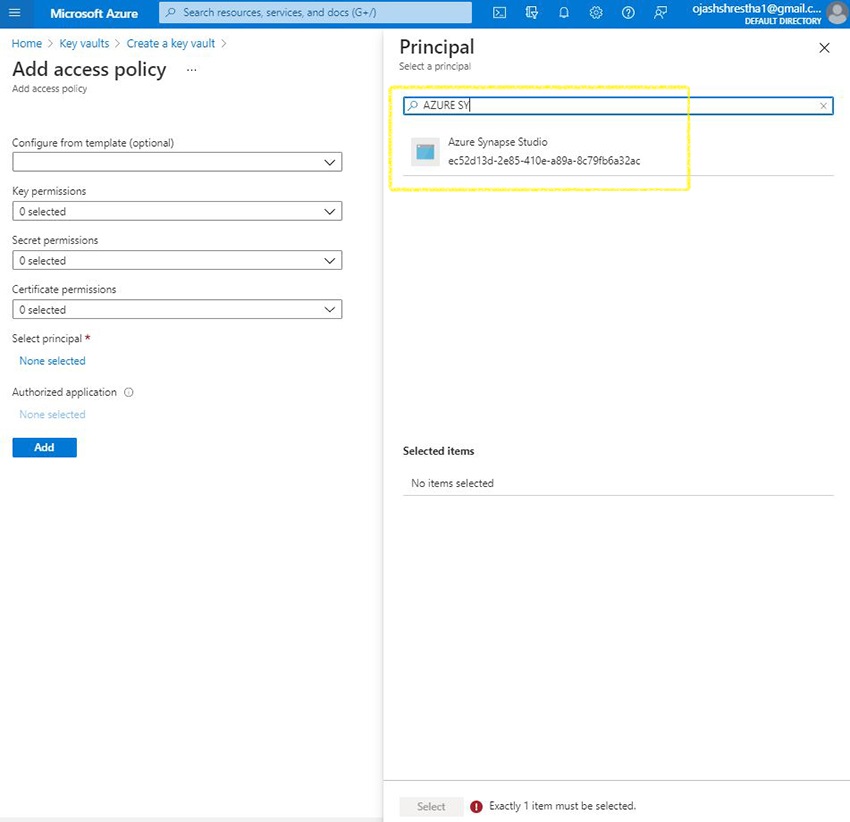
Task: Go to the Key vaults breadcrumb
Action: [84, 43]
